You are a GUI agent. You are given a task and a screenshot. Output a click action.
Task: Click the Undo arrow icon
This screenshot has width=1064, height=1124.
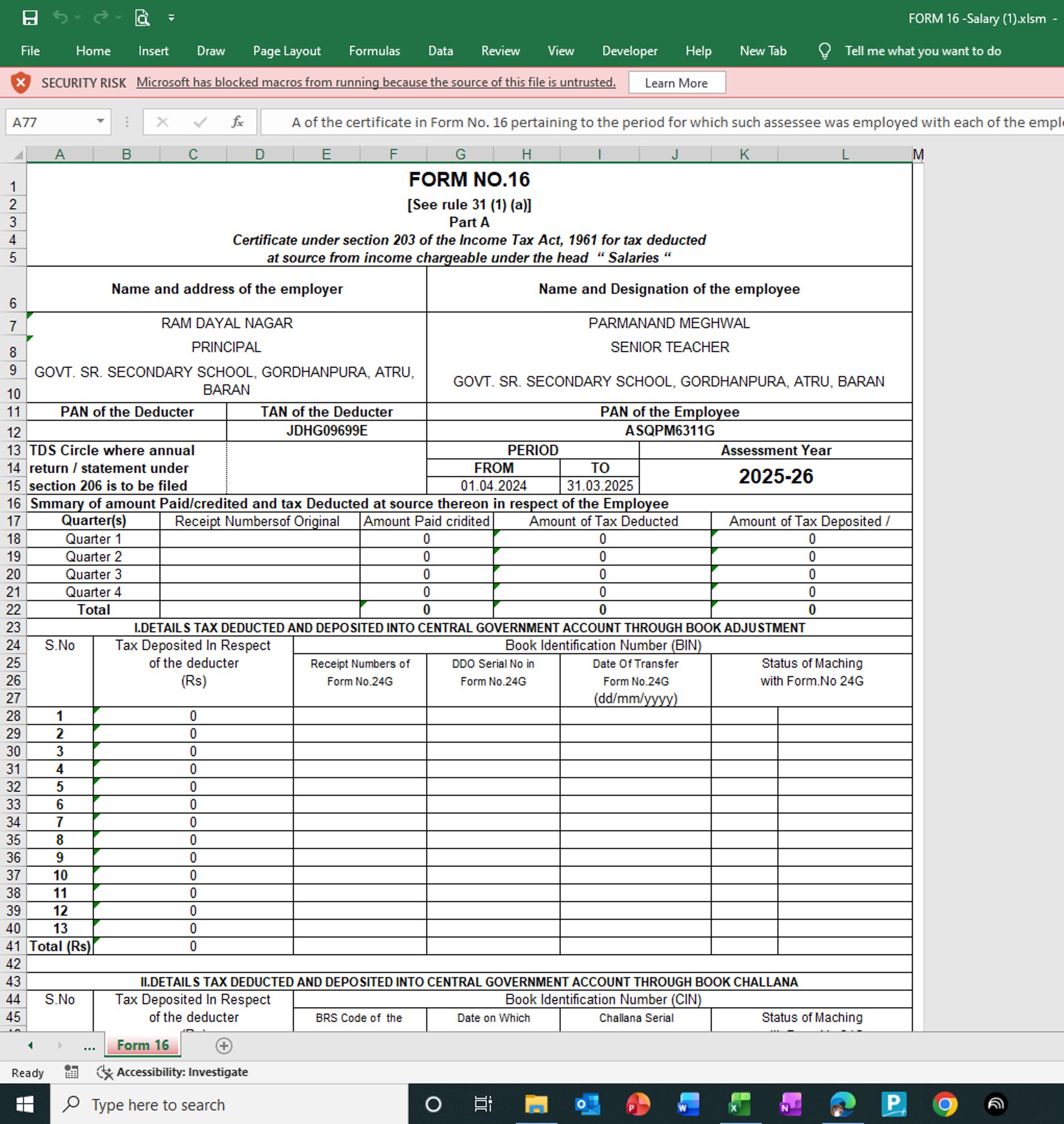pyautogui.click(x=60, y=18)
